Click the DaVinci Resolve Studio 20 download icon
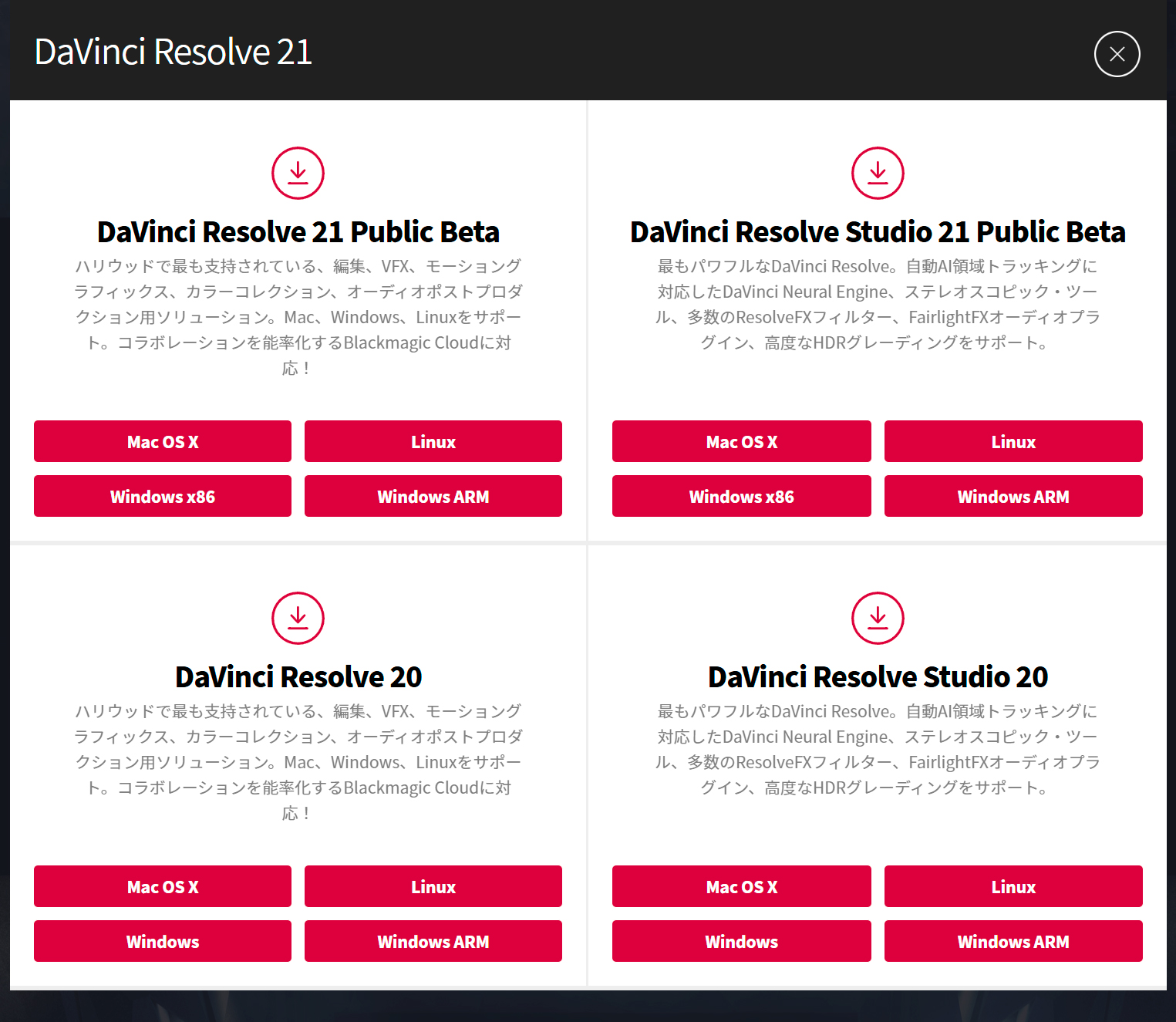The width and height of the screenshot is (1176, 1022). click(x=878, y=618)
